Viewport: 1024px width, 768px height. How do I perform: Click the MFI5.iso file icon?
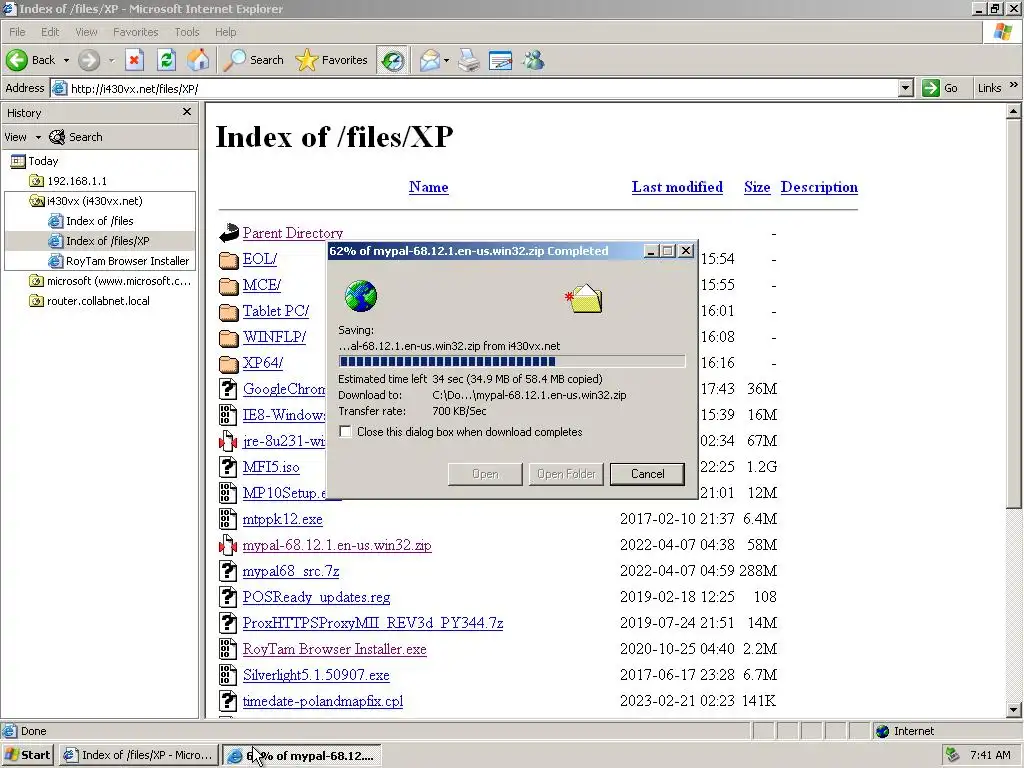tap(227, 467)
